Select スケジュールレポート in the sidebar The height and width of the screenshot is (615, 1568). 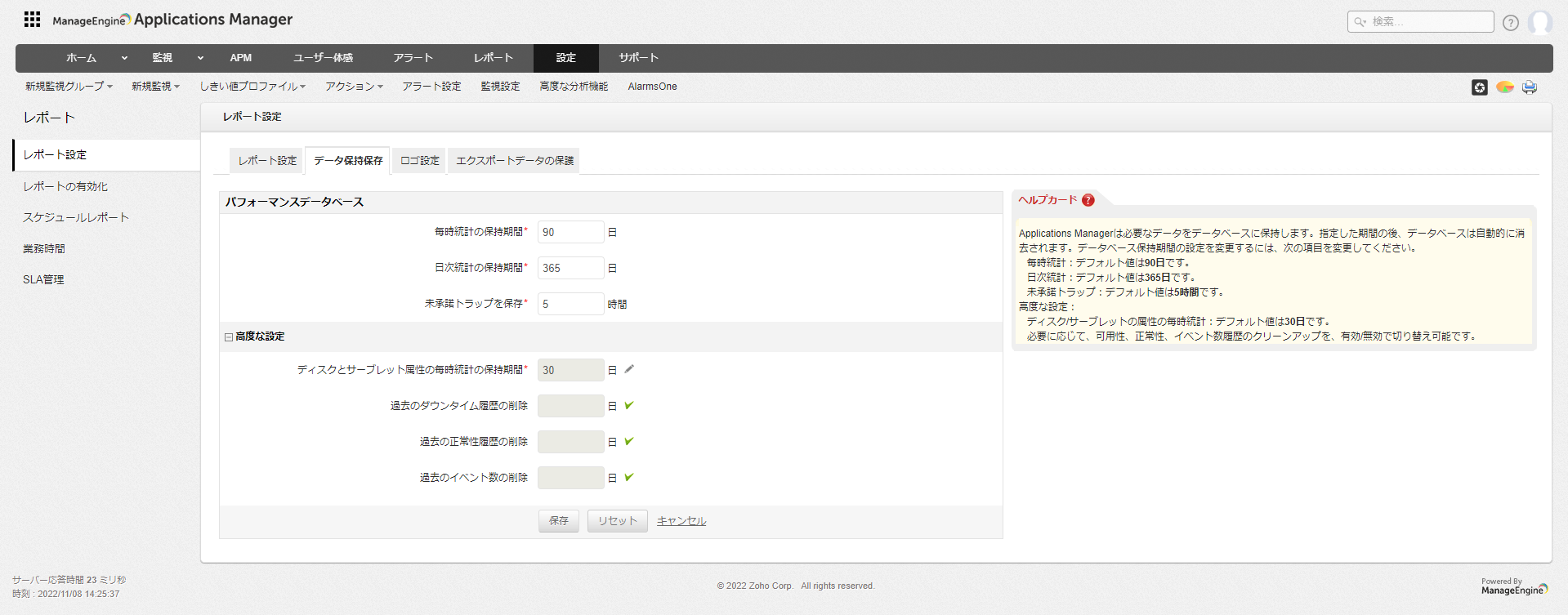click(x=76, y=217)
